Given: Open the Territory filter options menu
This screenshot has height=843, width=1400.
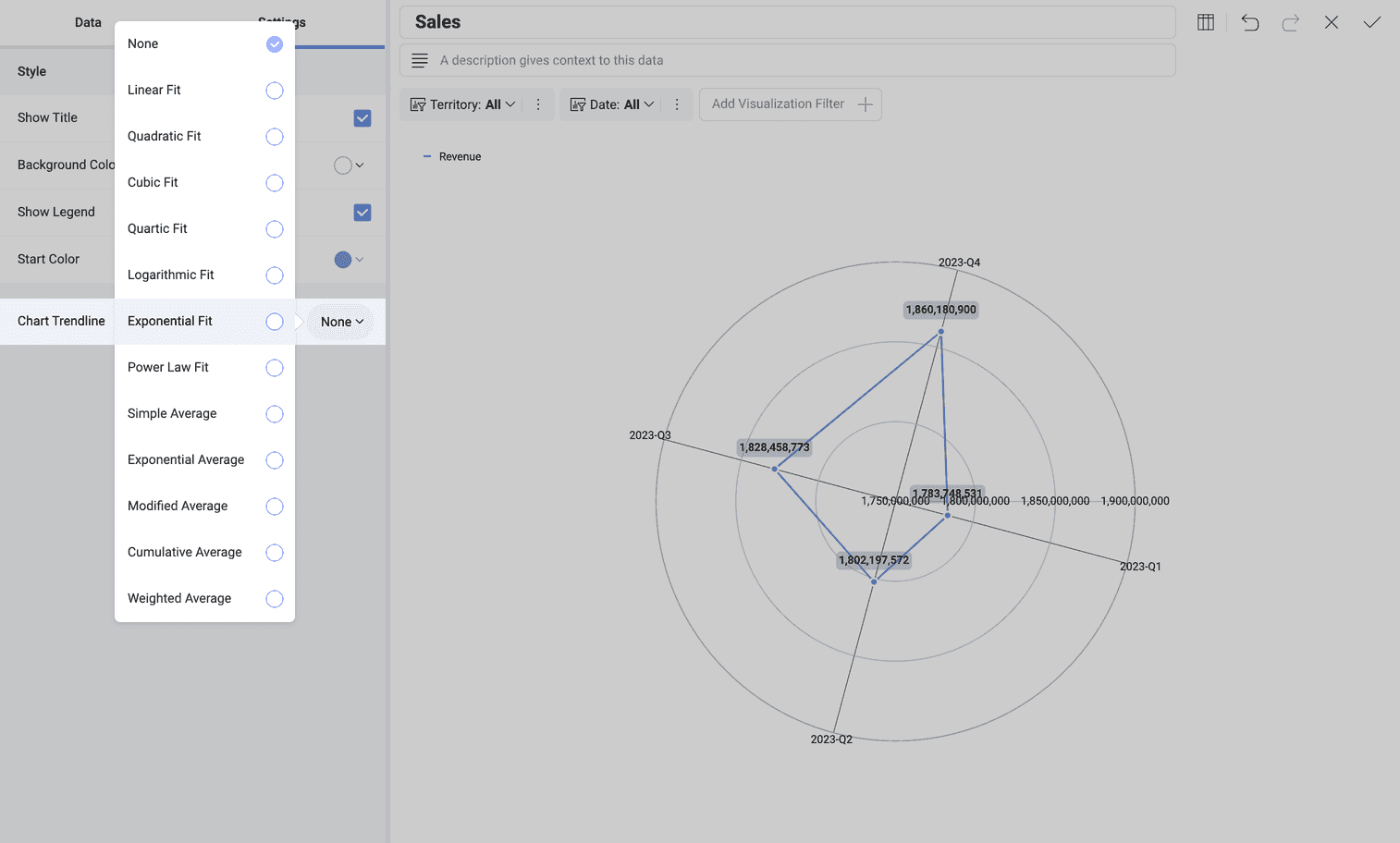Looking at the screenshot, I should pyautogui.click(x=538, y=104).
